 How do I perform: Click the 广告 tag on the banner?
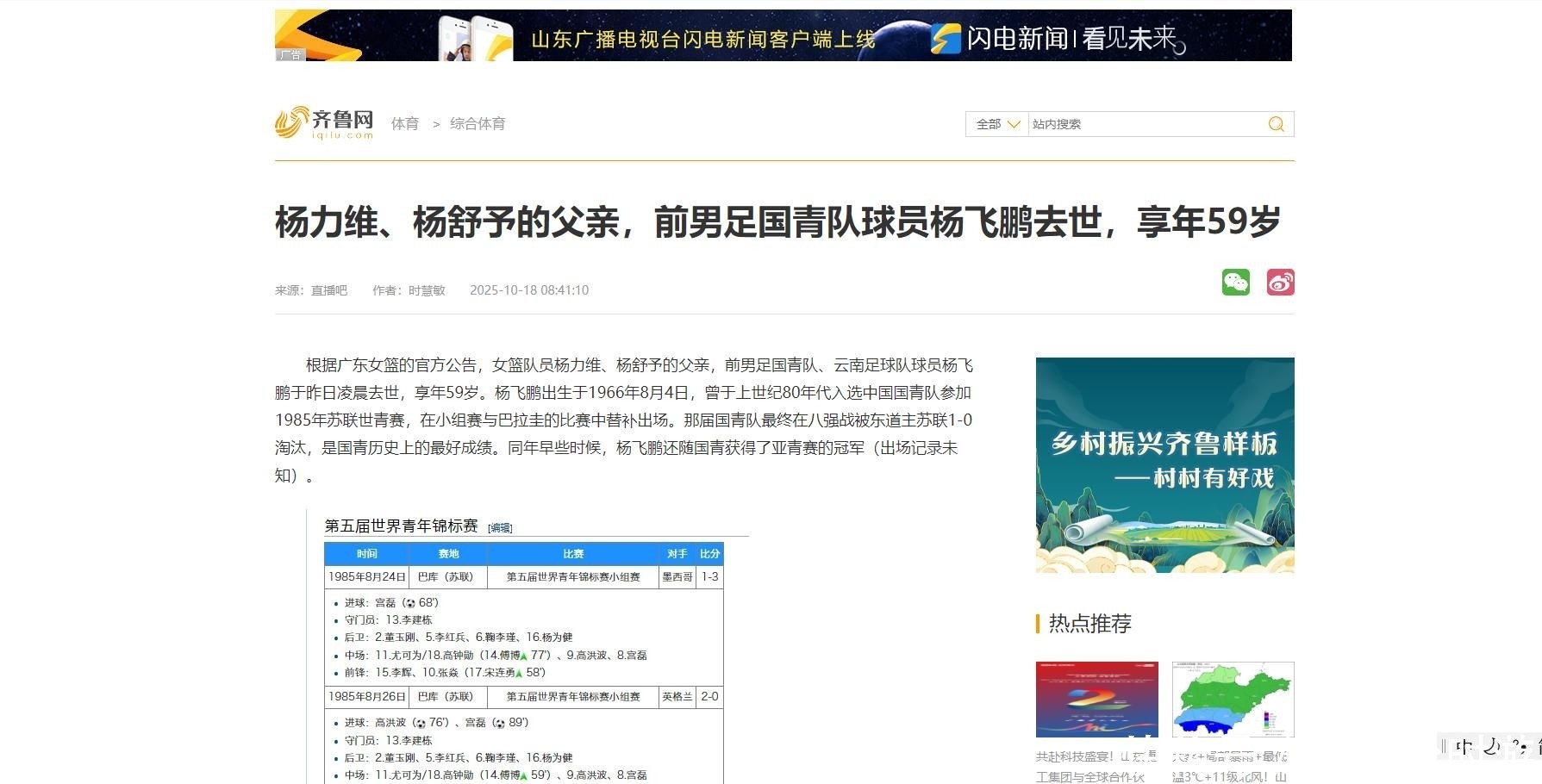[290, 54]
